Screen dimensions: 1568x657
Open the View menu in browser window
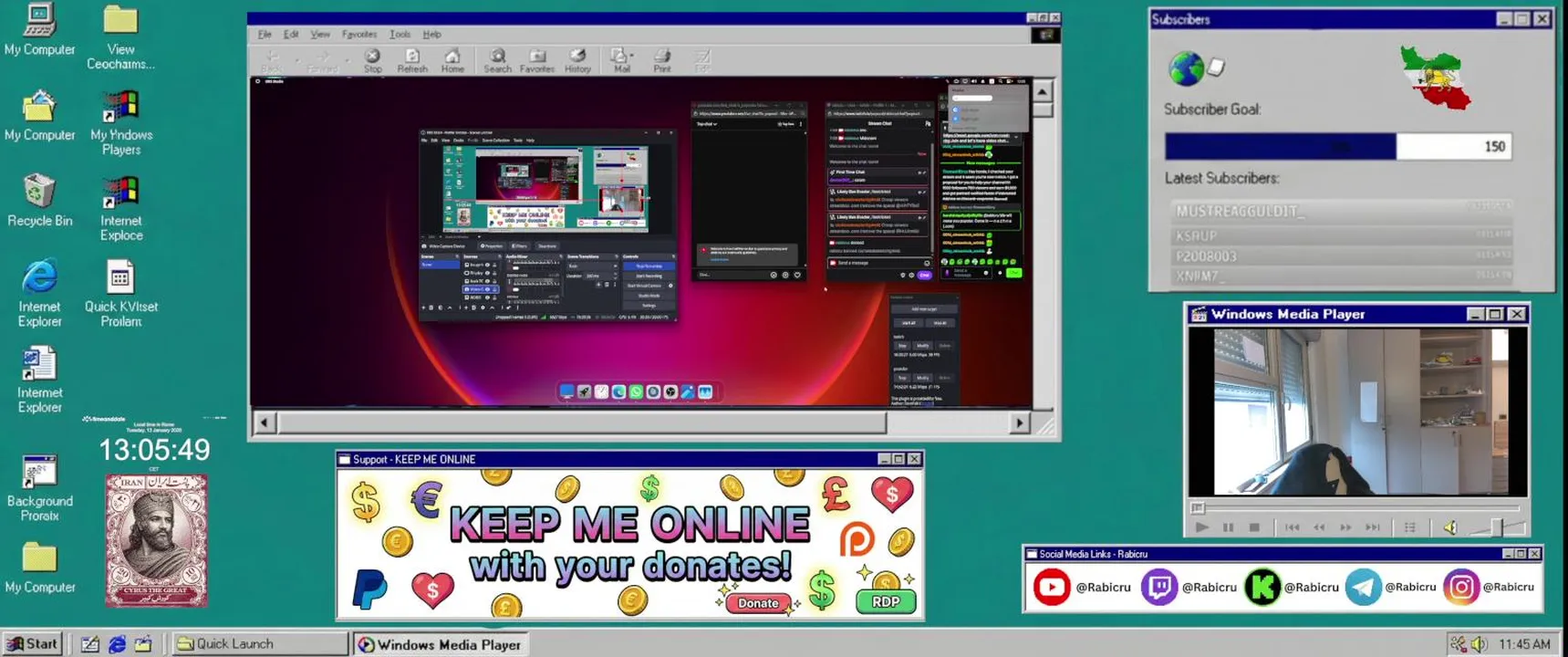320,35
